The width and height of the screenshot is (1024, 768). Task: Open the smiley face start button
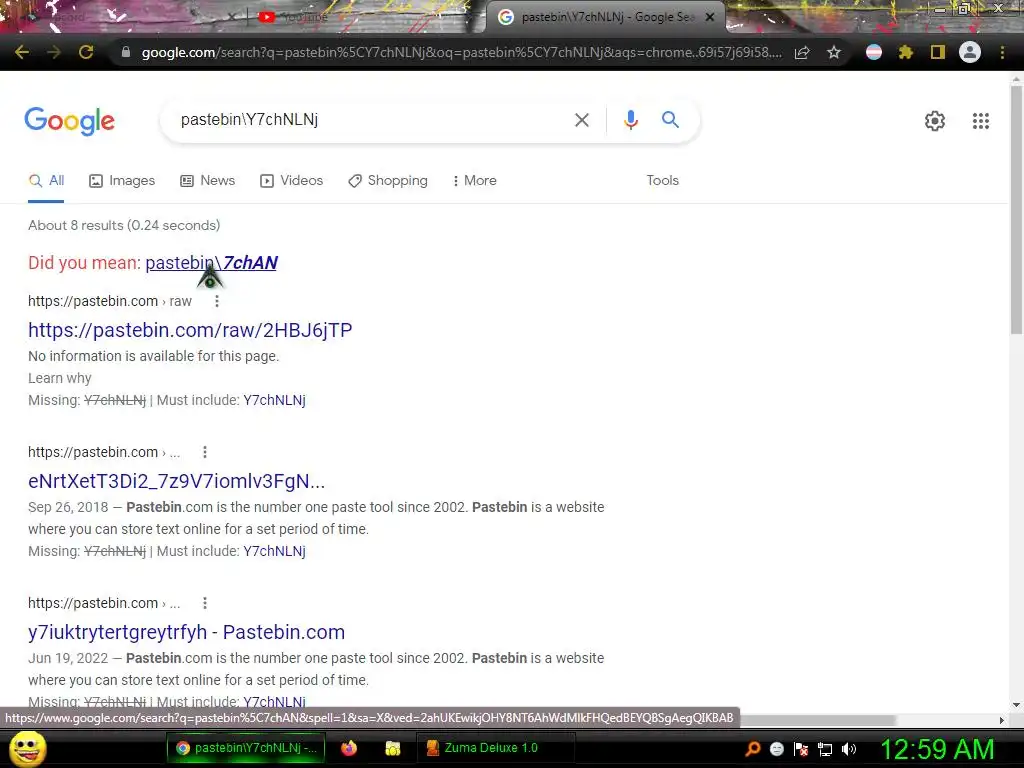[27, 748]
